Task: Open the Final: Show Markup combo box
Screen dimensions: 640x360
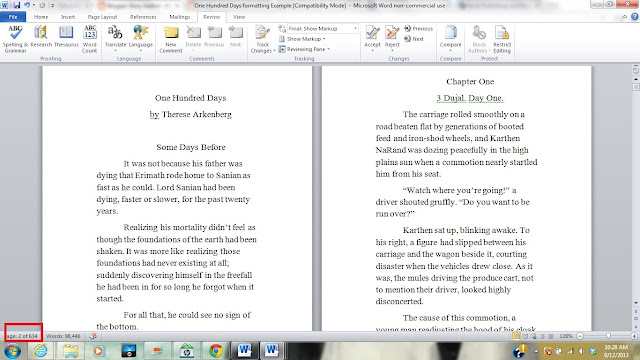Action: [x=322, y=29]
